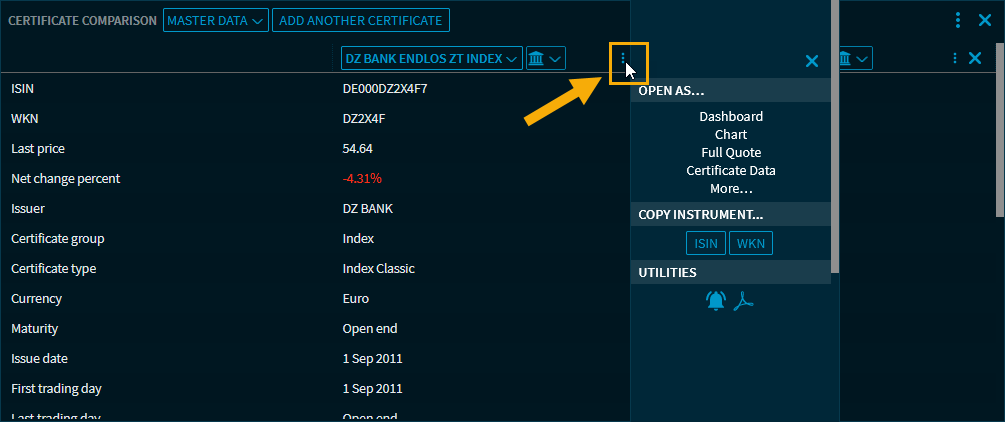1005x422 pixels.
Task: Click the ADD ANOTHER CERTIFICATE button
Action: click(361, 20)
